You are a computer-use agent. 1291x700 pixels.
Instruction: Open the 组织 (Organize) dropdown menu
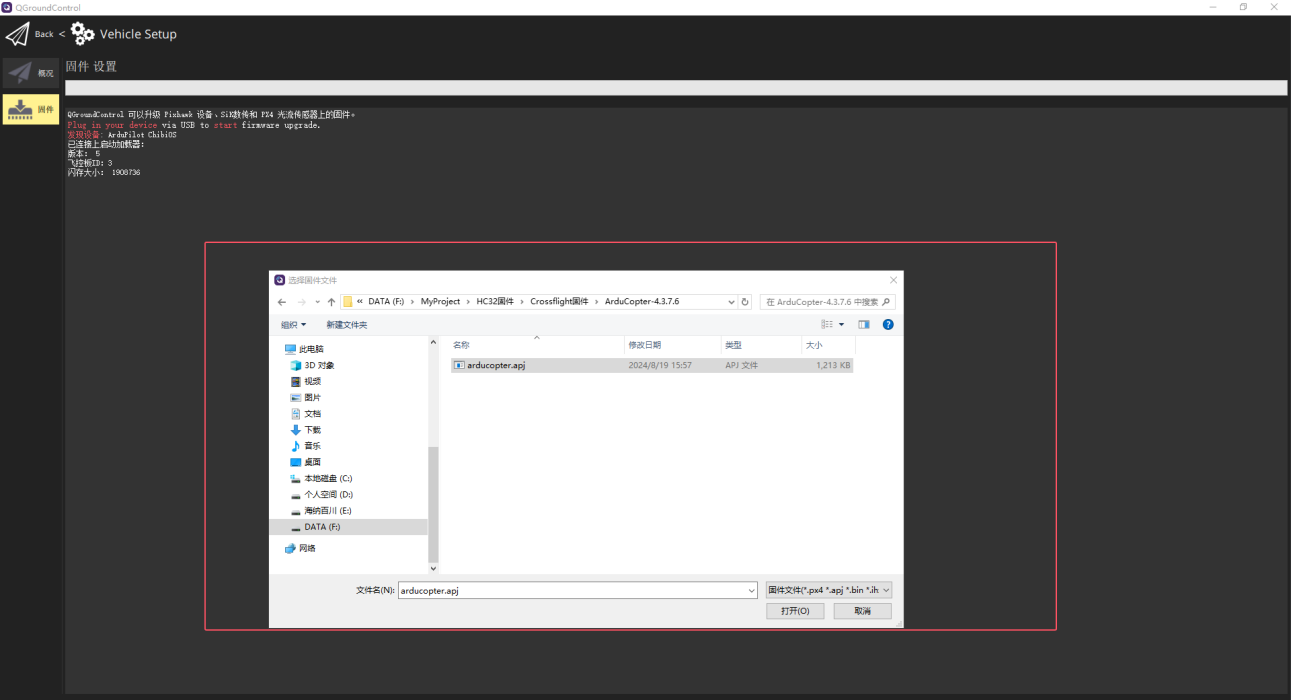click(294, 325)
